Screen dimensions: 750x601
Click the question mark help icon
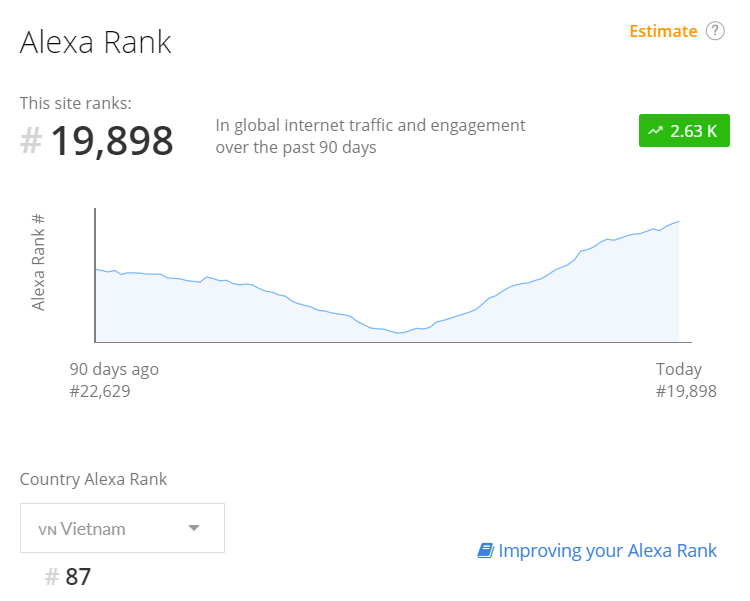pyautogui.click(x=715, y=31)
